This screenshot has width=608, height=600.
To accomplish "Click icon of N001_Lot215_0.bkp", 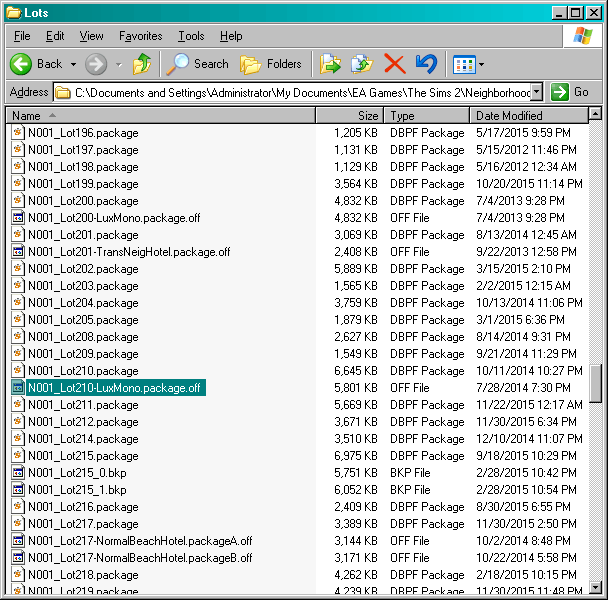I will [x=17, y=472].
